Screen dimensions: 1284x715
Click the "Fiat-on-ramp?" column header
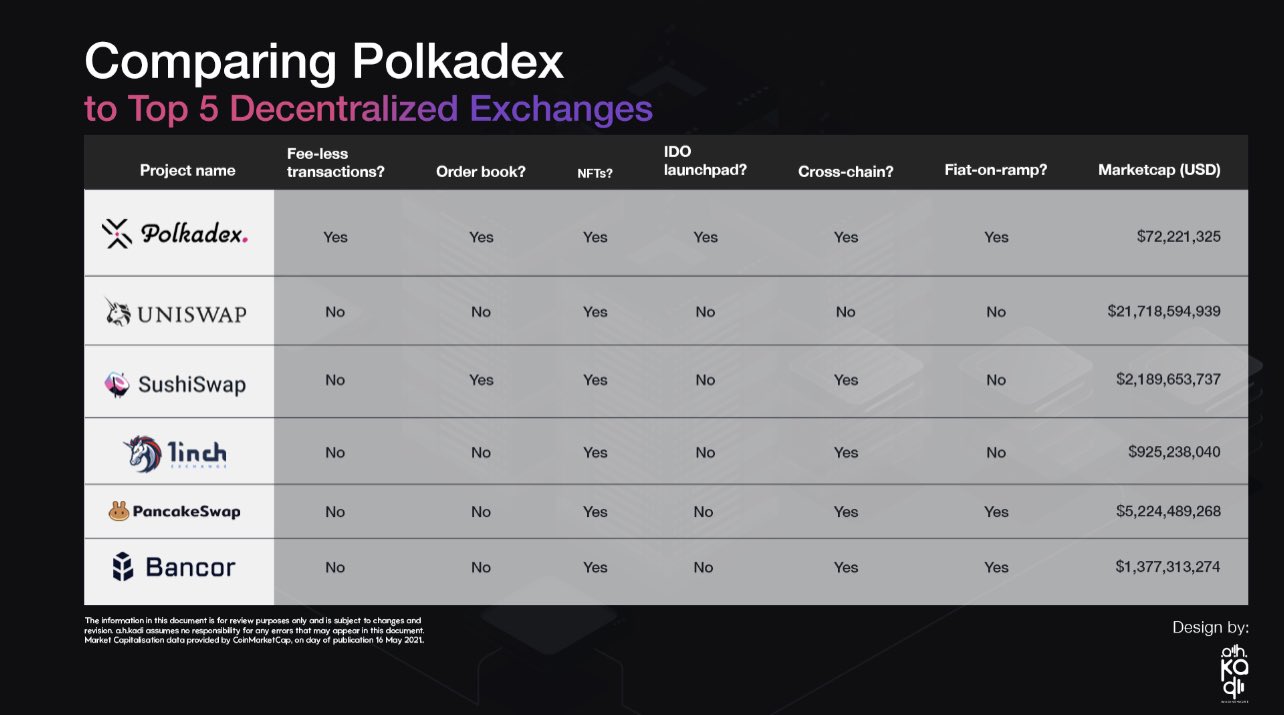(x=995, y=170)
